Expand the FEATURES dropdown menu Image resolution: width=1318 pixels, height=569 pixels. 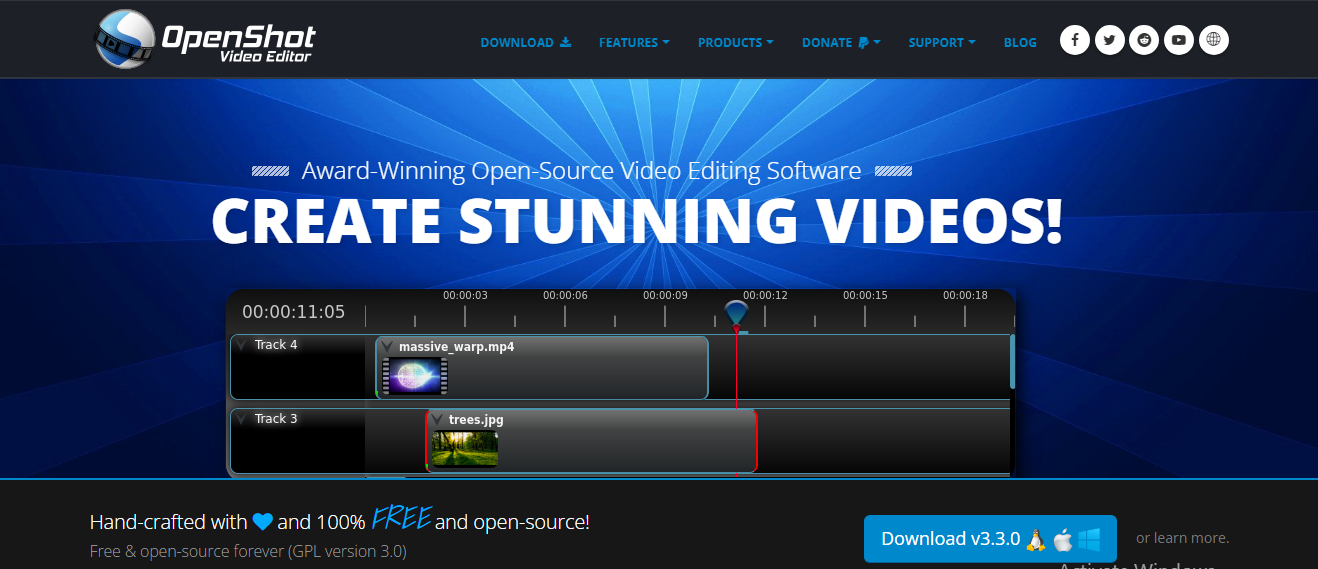click(634, 43)
